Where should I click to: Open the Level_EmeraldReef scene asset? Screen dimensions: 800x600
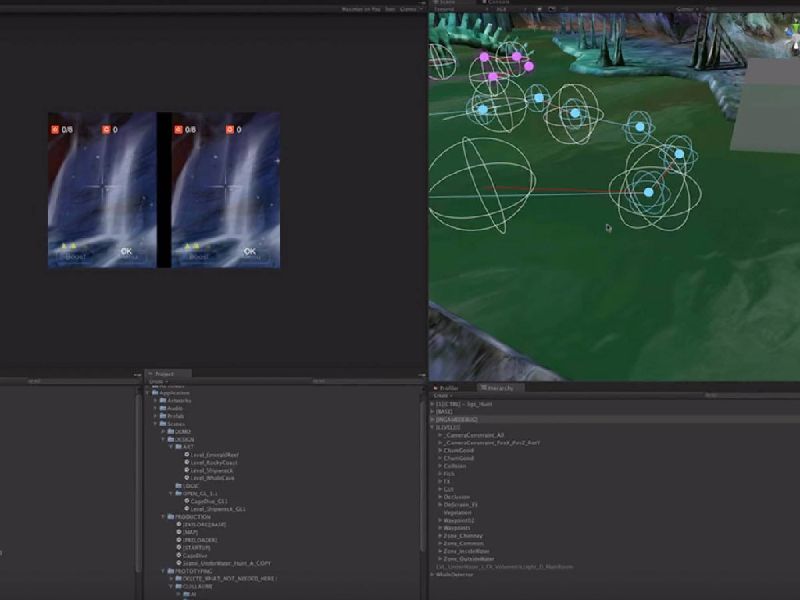coord(215,455)
